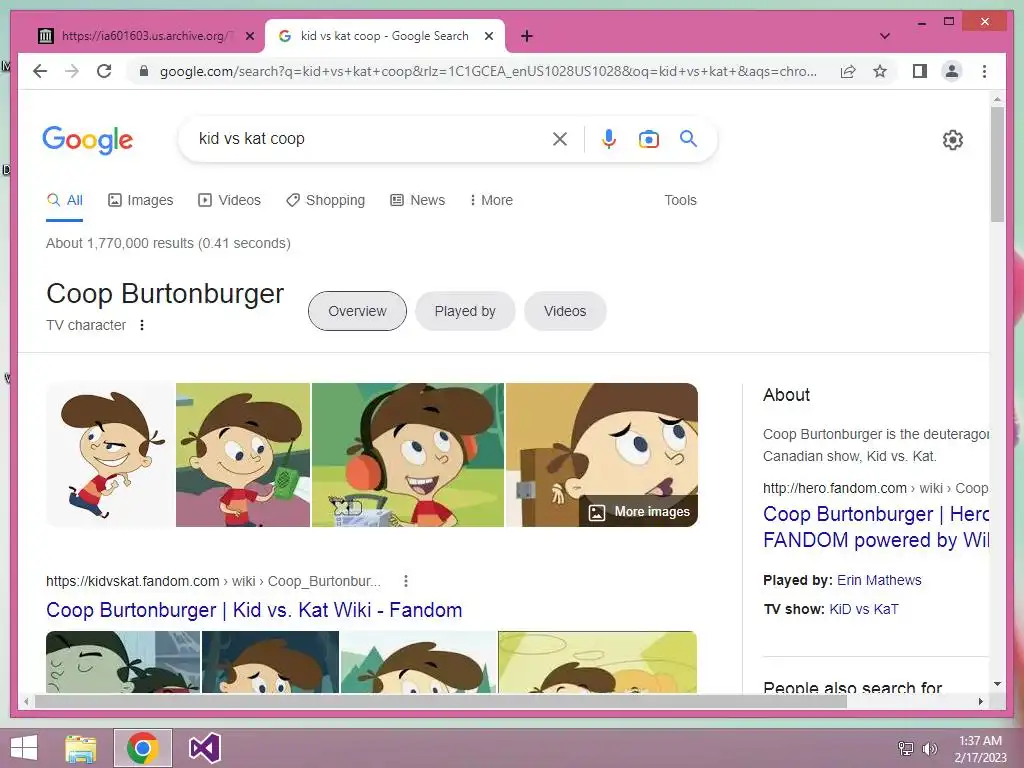This screenshot has height=768, width=1024.
Task: Open the search Tools options
Action: pyautogui.click(x=680, y=200)
